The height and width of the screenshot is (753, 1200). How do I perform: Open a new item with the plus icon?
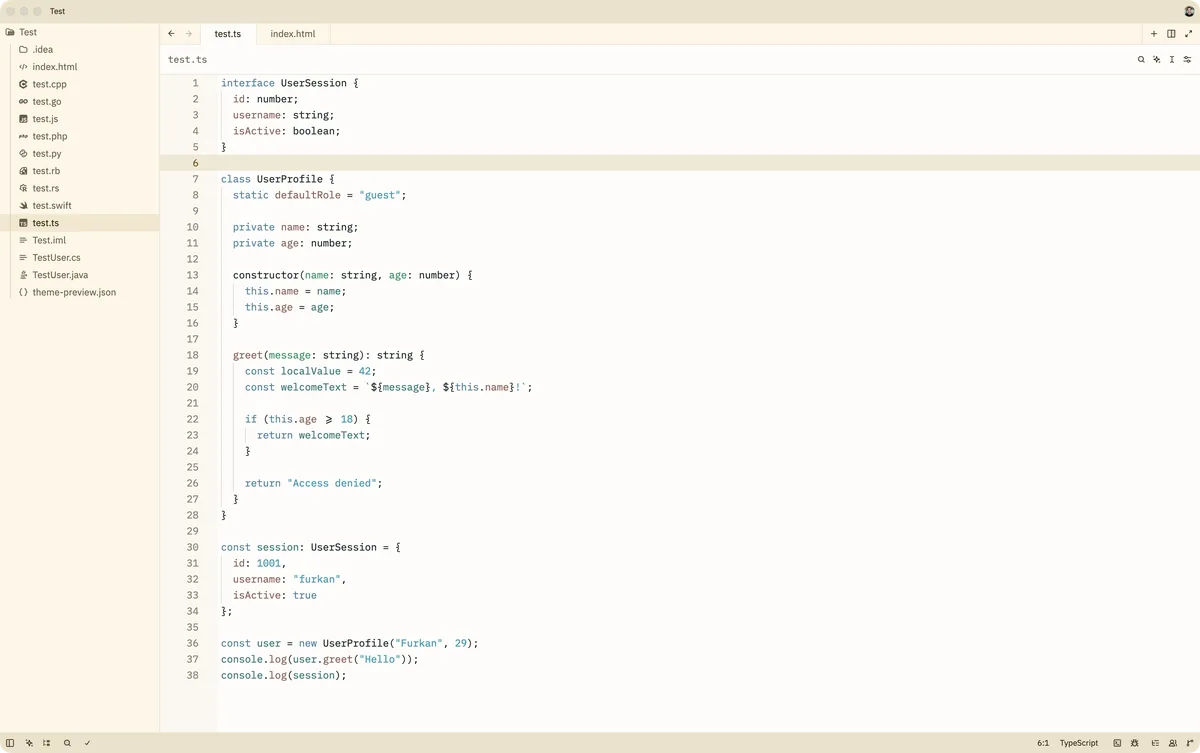1154,33
